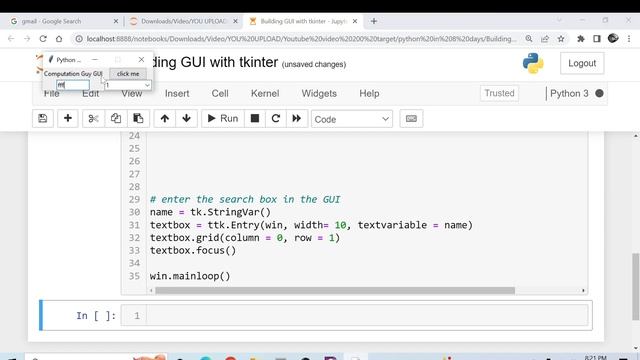The width and height of the screenshot is (640, 360).
Task: Open the Kernel menu
Action: click(x=265, y=93)
